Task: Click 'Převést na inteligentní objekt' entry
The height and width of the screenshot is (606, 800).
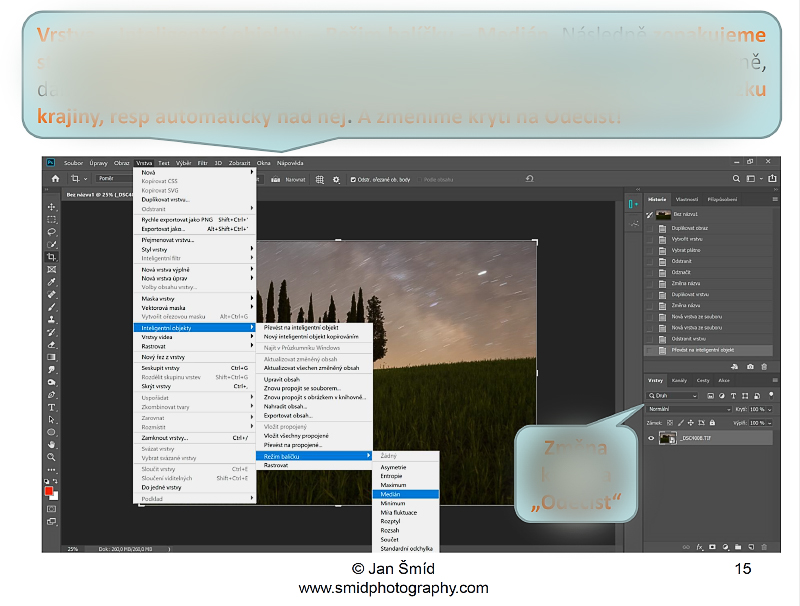Action: pos(301,327)
